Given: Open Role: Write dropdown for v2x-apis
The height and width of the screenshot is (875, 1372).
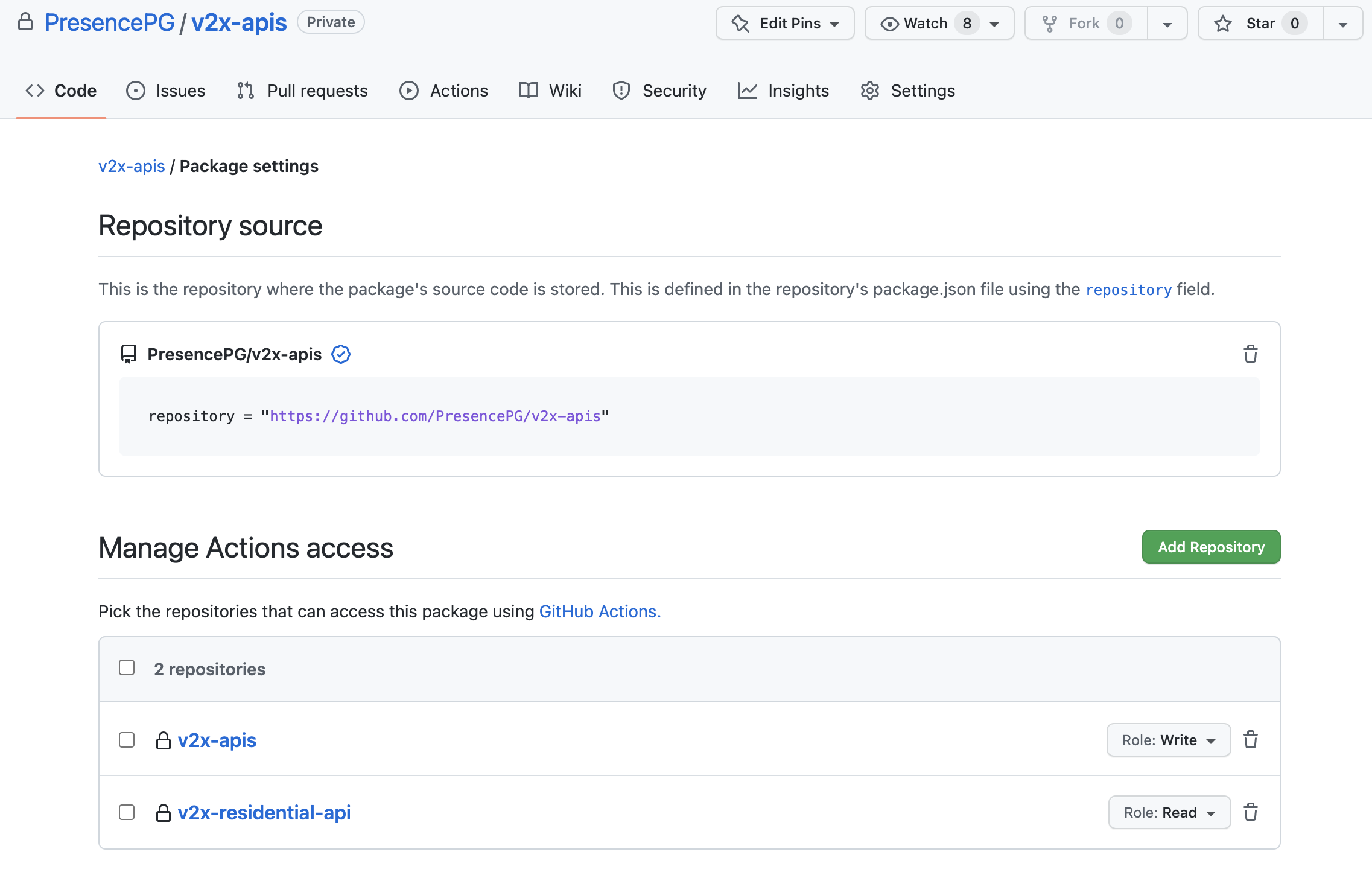Looking at the screenshot, I should coord(1169,740).
